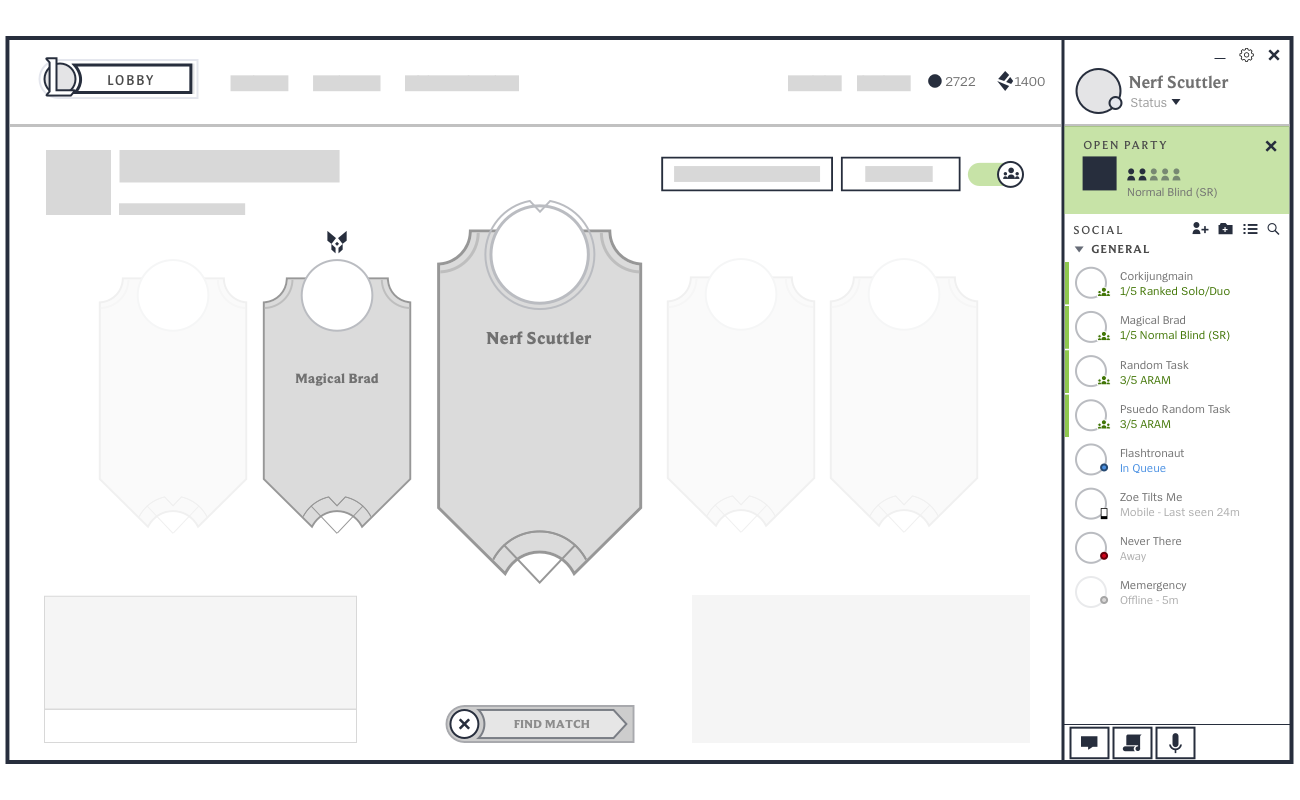Click the add folder icon in Social
This screenshot has width=1300, height=800.
tap(1225, 229)
